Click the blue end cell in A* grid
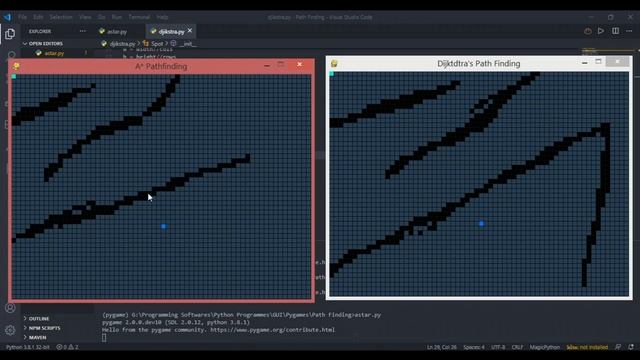 (x=164, y=226)
